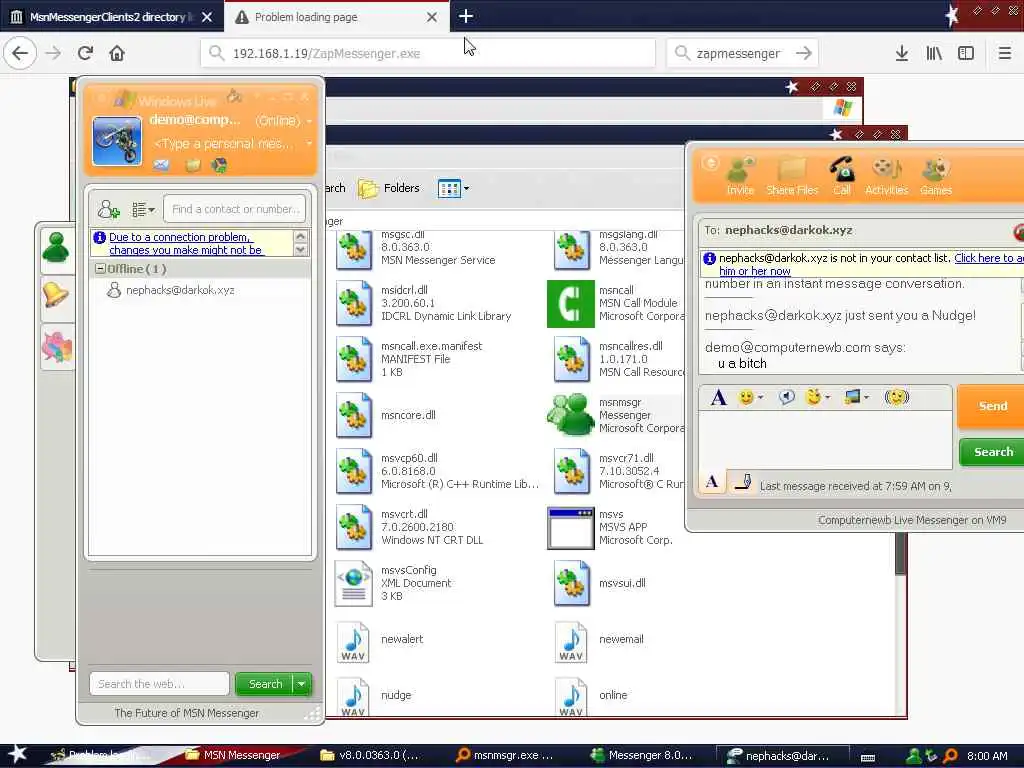This screenshot has height=768, width=1024.
Task: Click the voice clip icon
Action: point(786,397)
